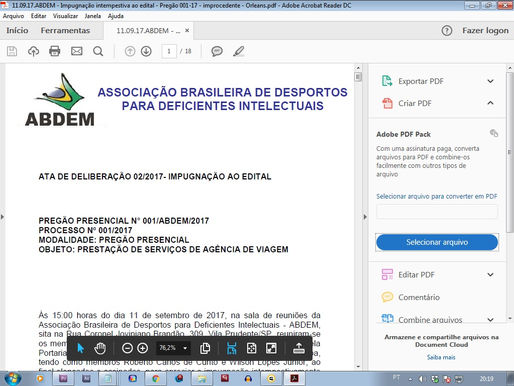Open the Visualizar menu

click(65, 16)
